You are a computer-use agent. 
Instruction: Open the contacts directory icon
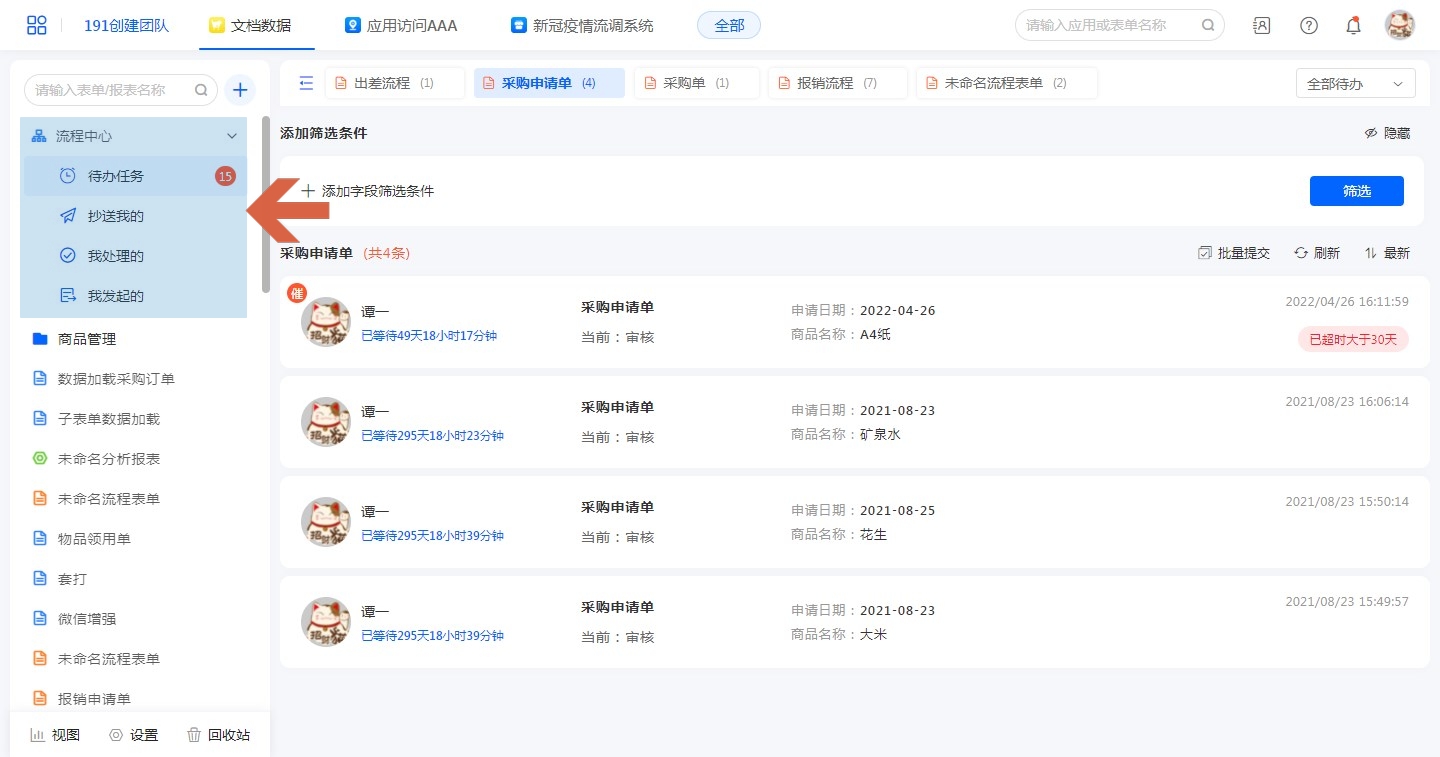click(x=1262, y=25)
